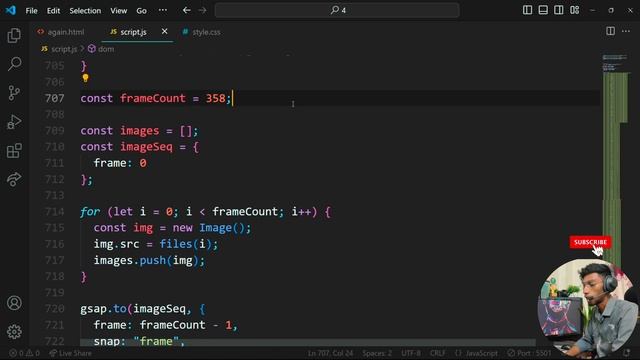Click the horizontal scrollbar under the code

pos(308,342)
